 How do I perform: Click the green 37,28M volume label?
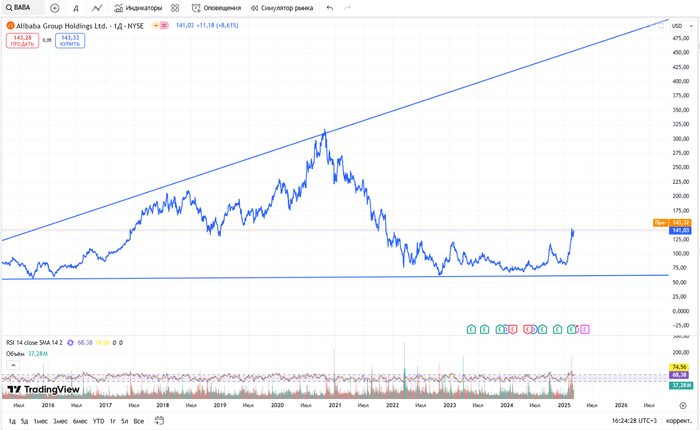pyautogui.click(x=680, y=385)
